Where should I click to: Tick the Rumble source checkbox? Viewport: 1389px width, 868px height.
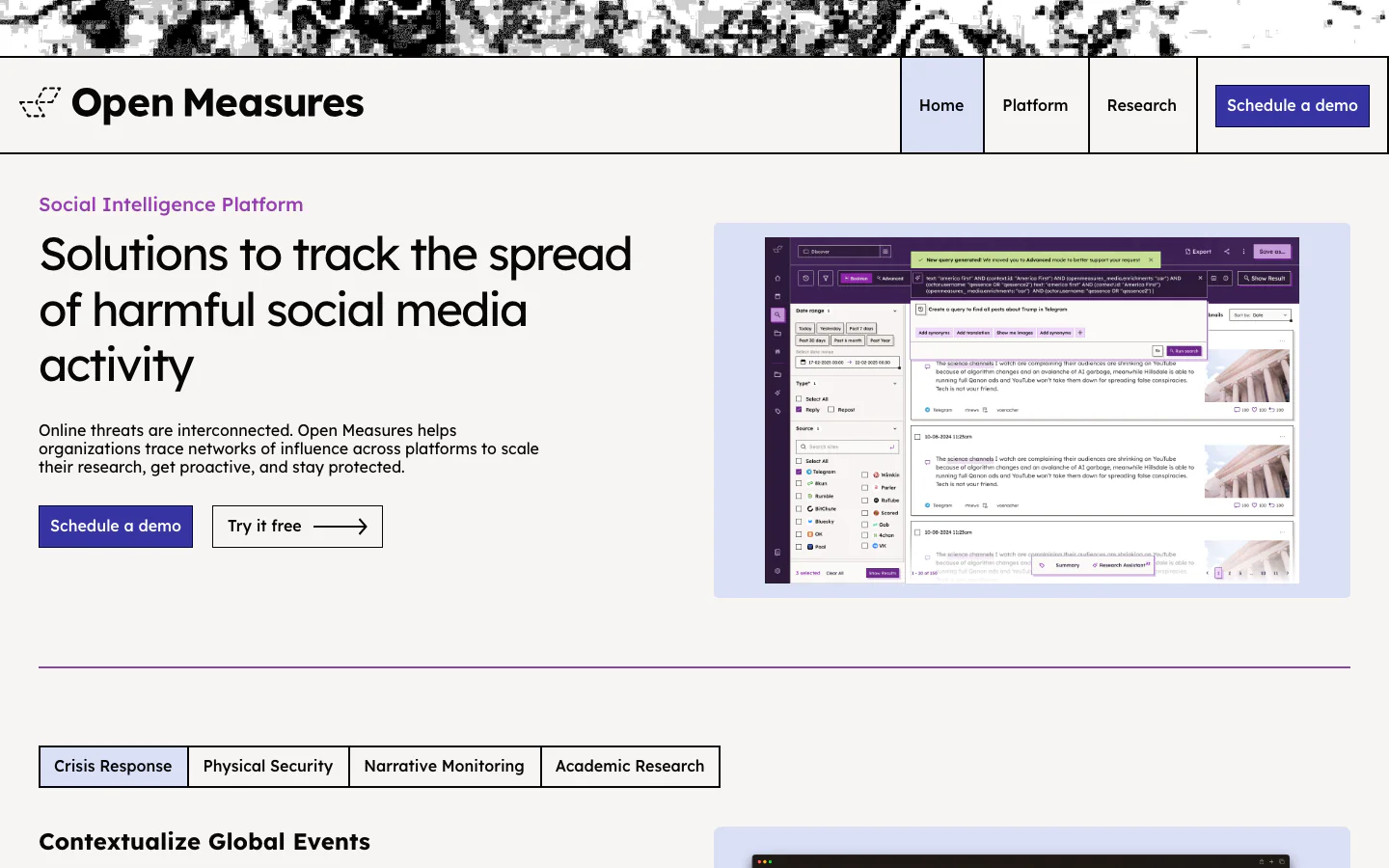click(800, 497)
